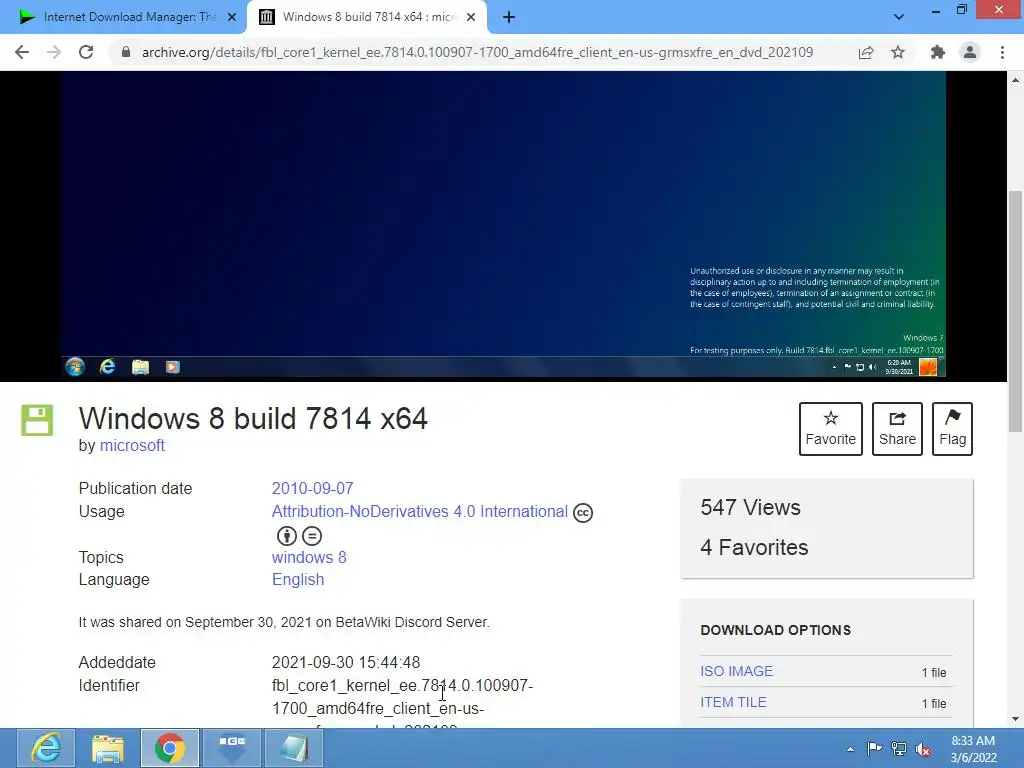Open the 2010-09-07 publication date link
The width and height of the screenshot is (1024, 768).
[312, 488]
